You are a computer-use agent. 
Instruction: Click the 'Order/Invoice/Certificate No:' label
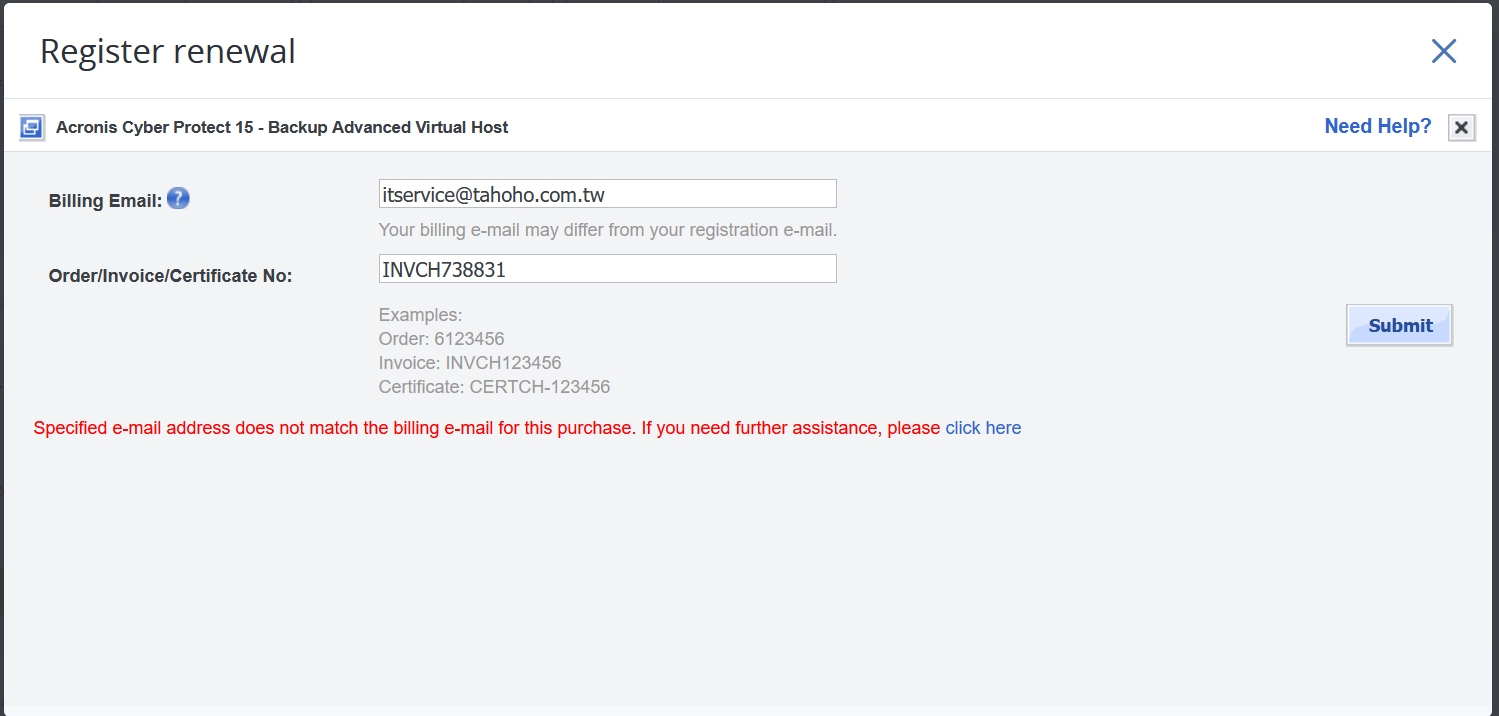(x=170, y=276)
